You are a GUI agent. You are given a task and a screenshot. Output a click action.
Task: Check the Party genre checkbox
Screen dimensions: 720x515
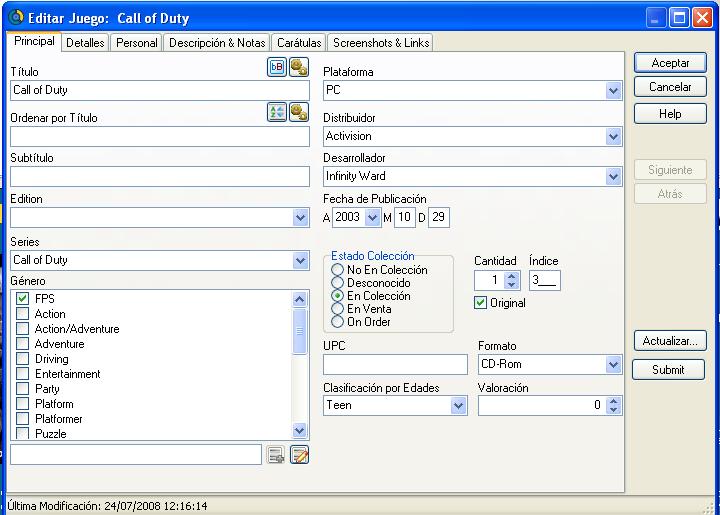pyautogui.click(x=22, y=389)
